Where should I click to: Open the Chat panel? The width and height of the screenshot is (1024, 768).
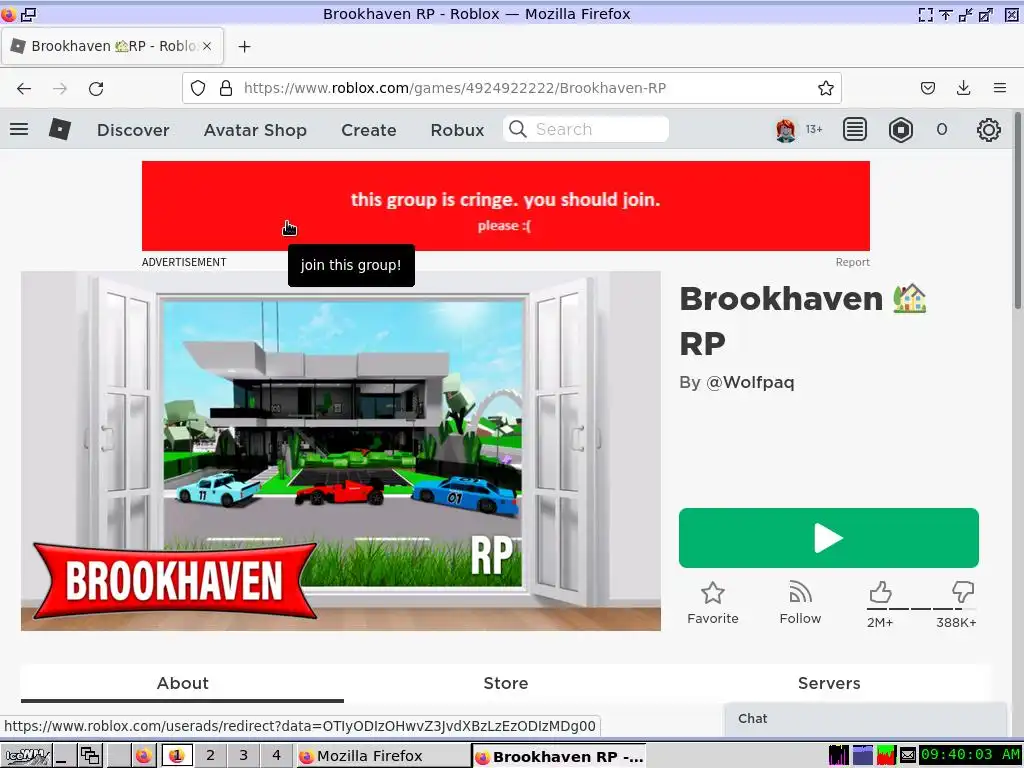tap(865, 718)
